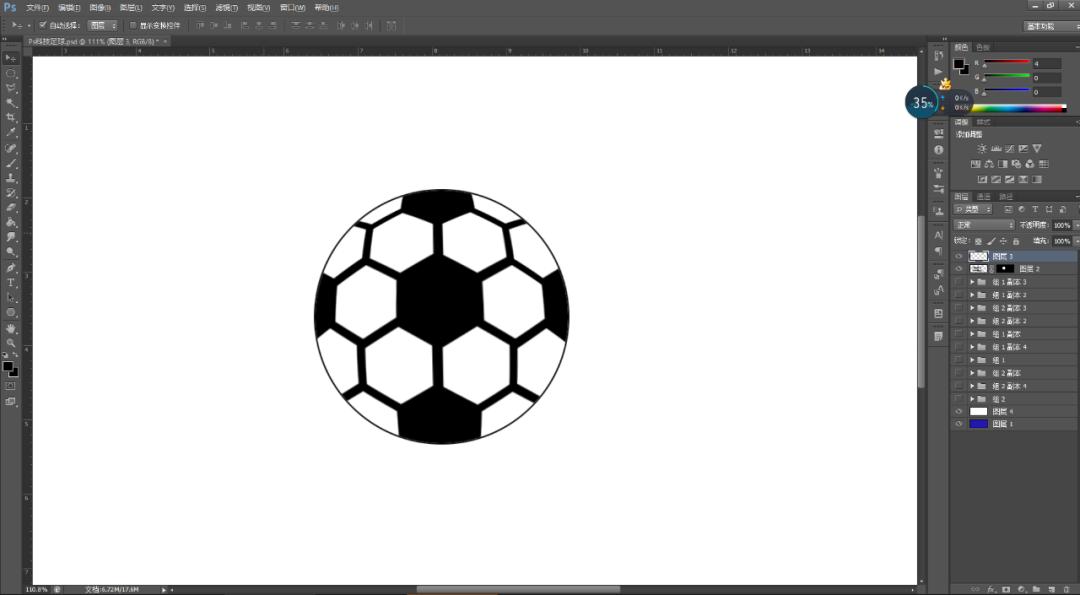Switch to the 色板 (Swatches) tab

click(x=983, y=48)
